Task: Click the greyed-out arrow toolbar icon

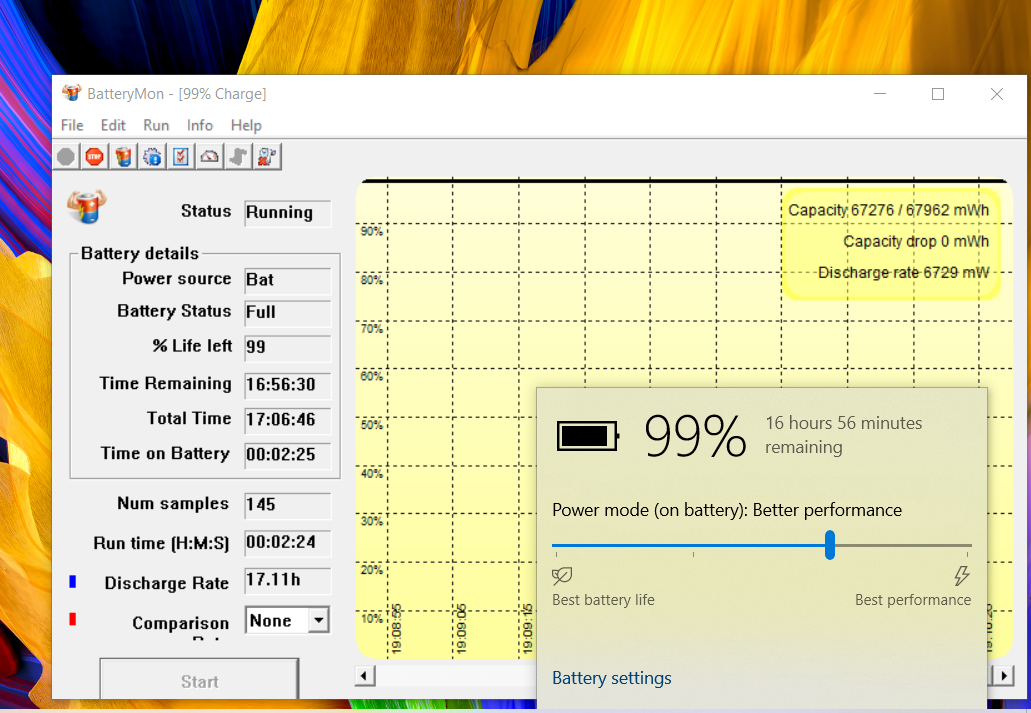Action: 238,157
